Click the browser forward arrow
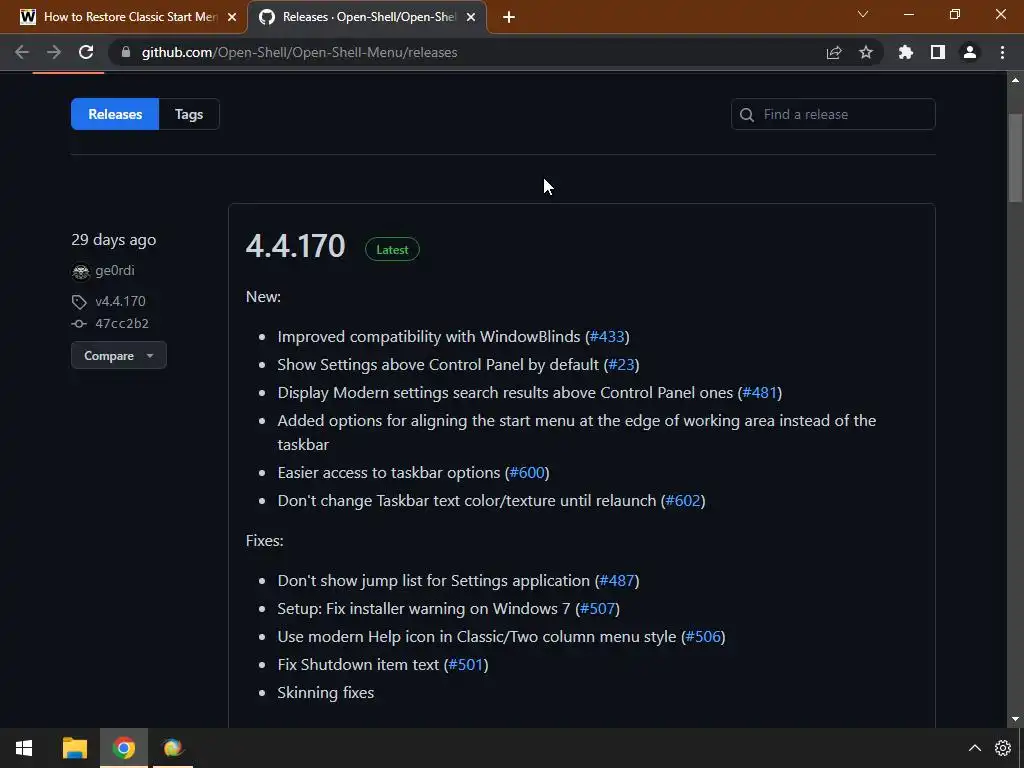1024x768 pixels. click(x=54, y=52)
